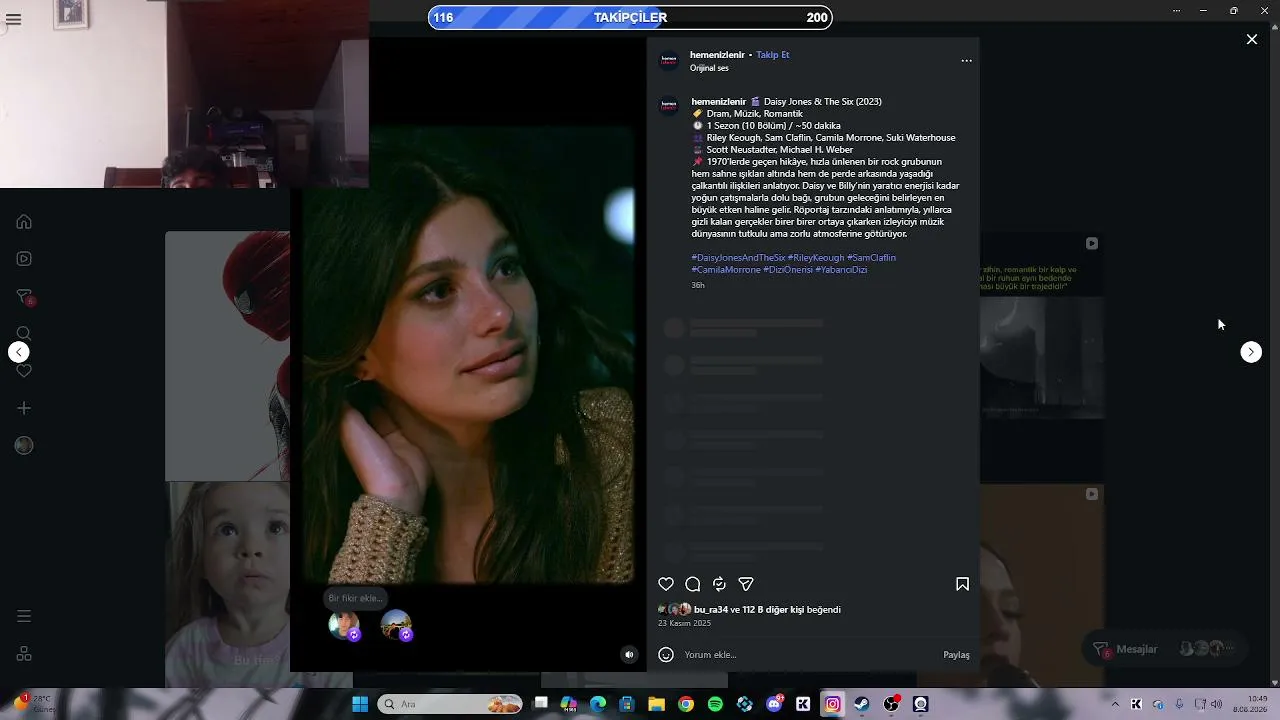This screenshot has width=1280, height=720.
Task: Open the #DaisyJonesAndTheSix hashtag
Action: [738, 258]
